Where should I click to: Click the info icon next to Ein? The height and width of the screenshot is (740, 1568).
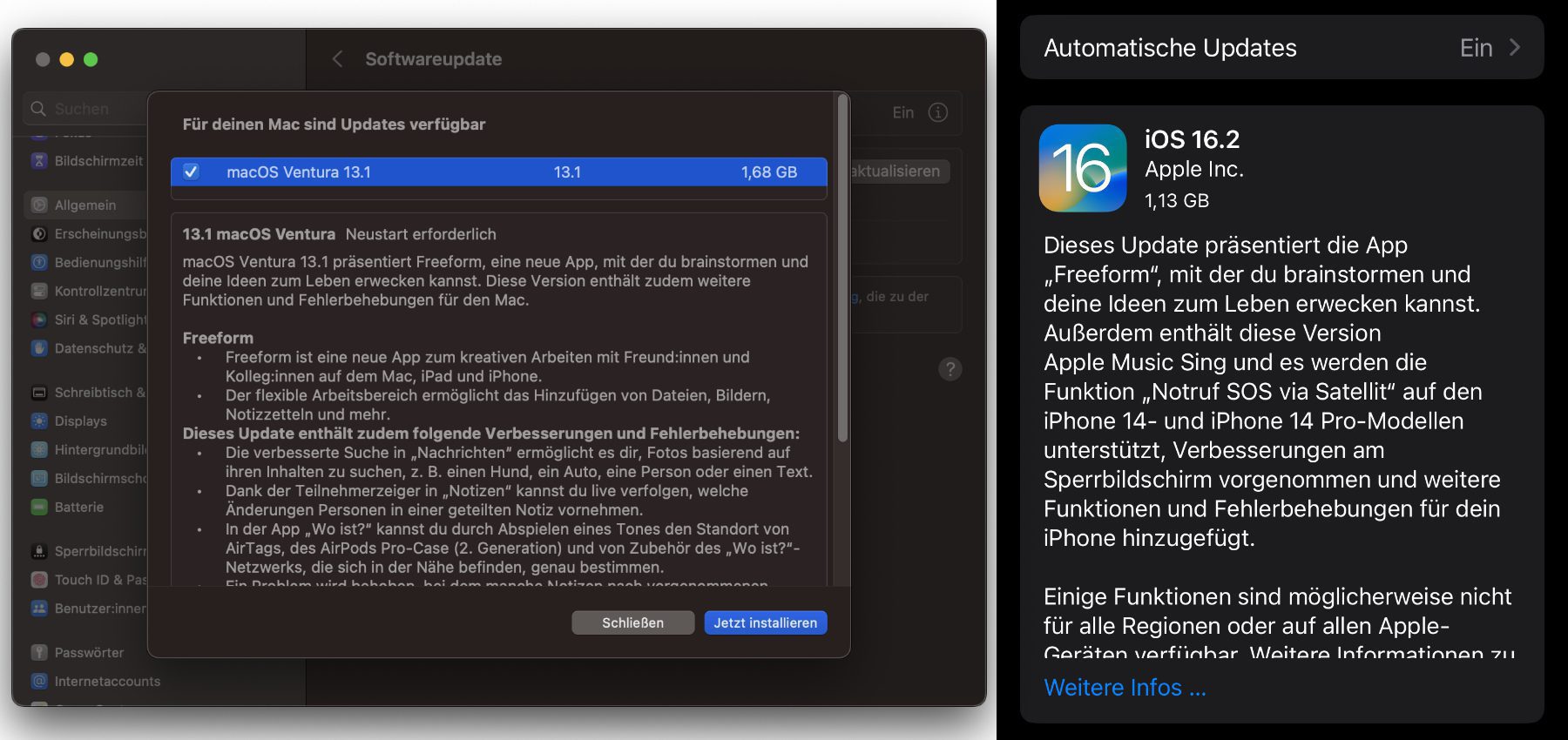point(937,112)
